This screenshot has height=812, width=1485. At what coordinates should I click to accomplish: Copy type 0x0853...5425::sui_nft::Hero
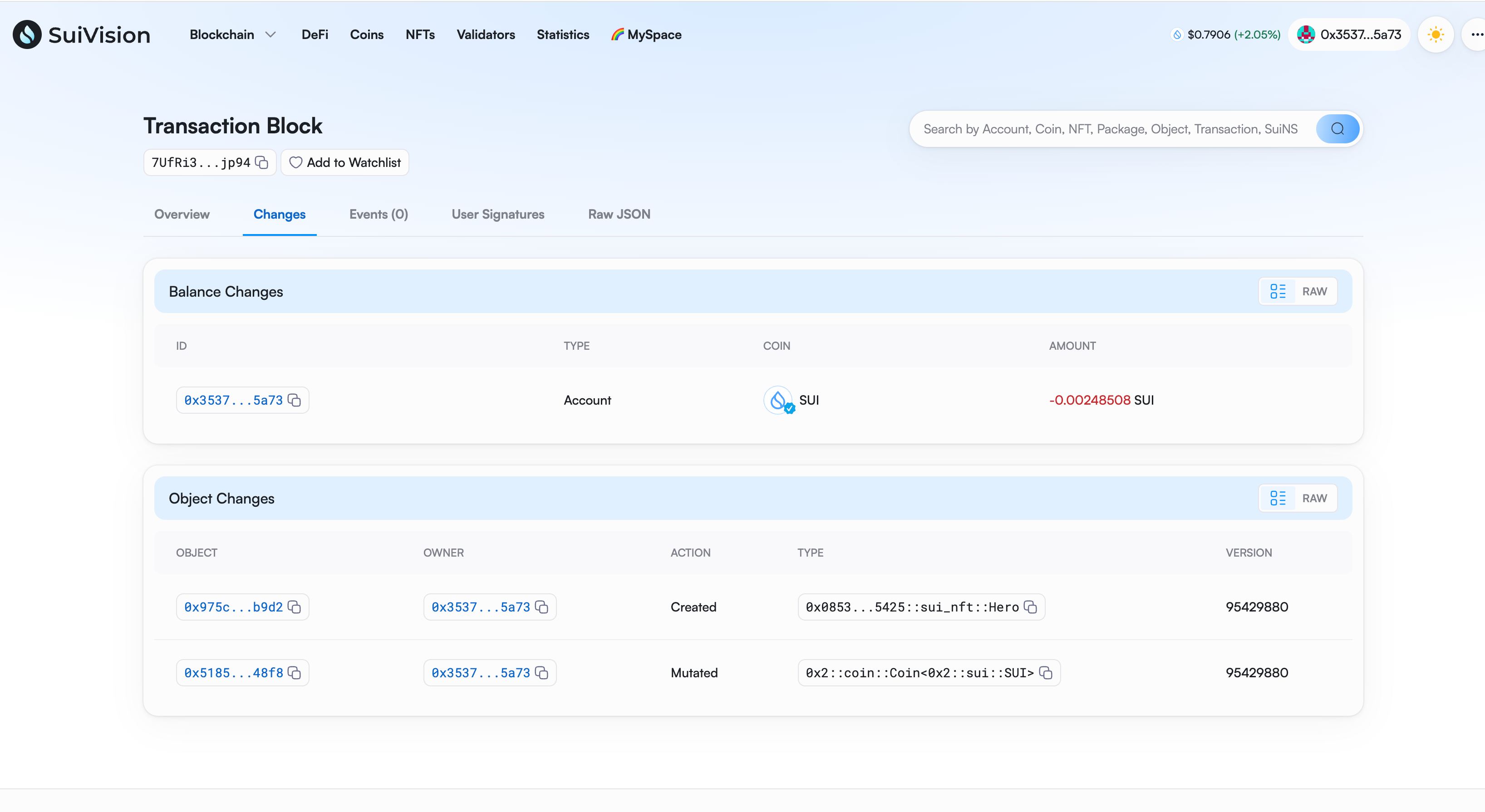(x=1031, y=607)
